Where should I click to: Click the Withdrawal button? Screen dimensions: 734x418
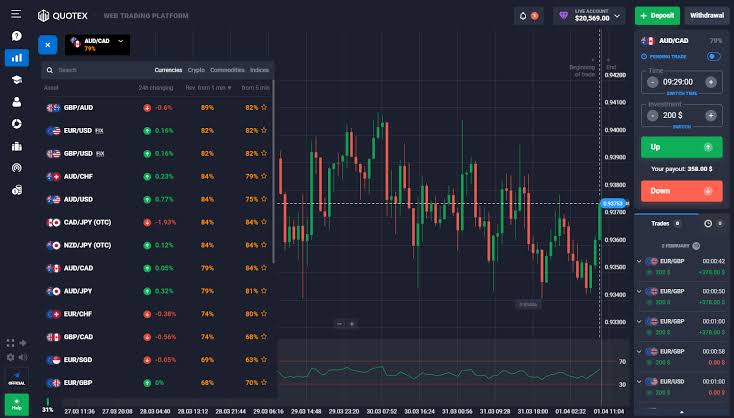click(707, 16)
